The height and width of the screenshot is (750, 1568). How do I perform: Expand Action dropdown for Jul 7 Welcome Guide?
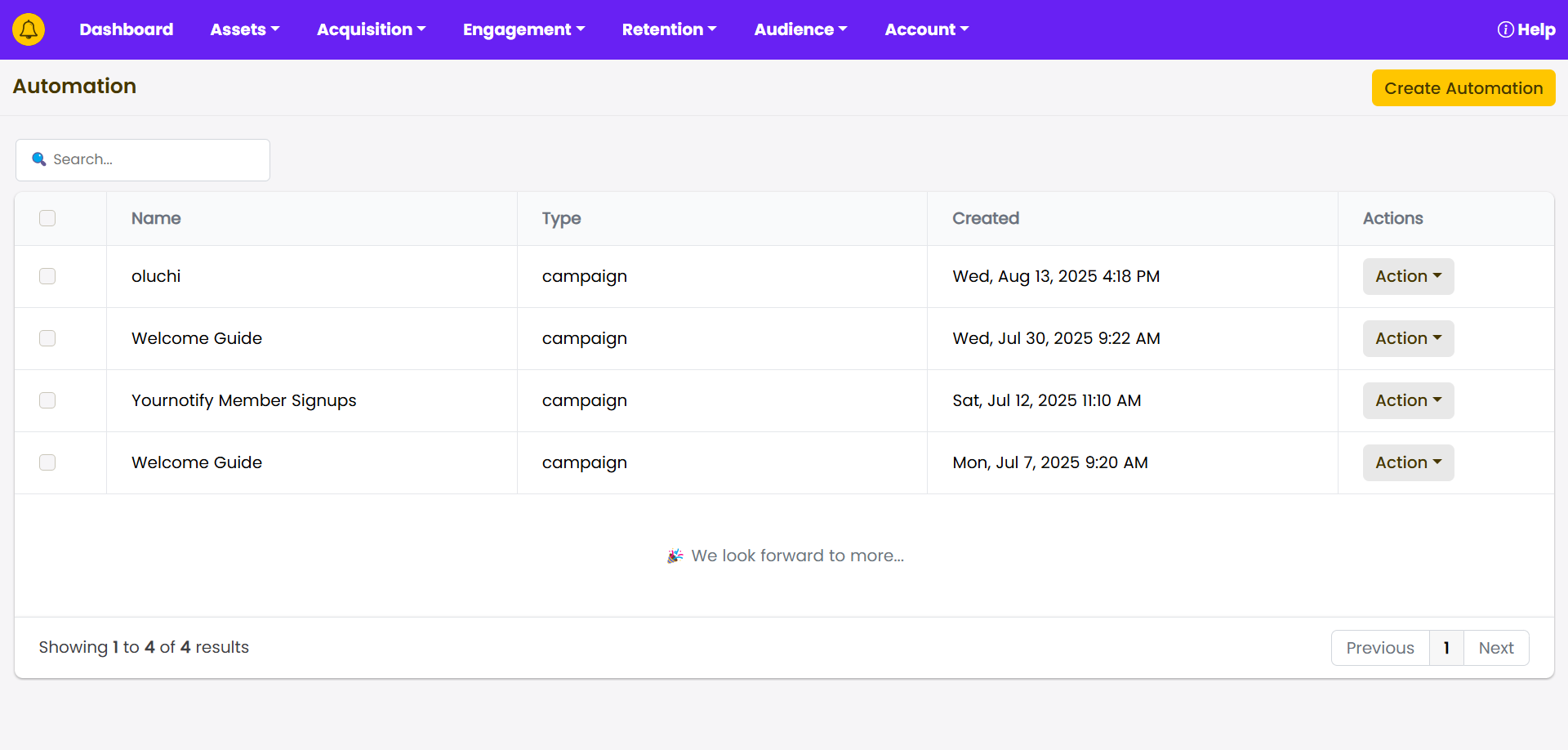click(x=1407, y=462)
